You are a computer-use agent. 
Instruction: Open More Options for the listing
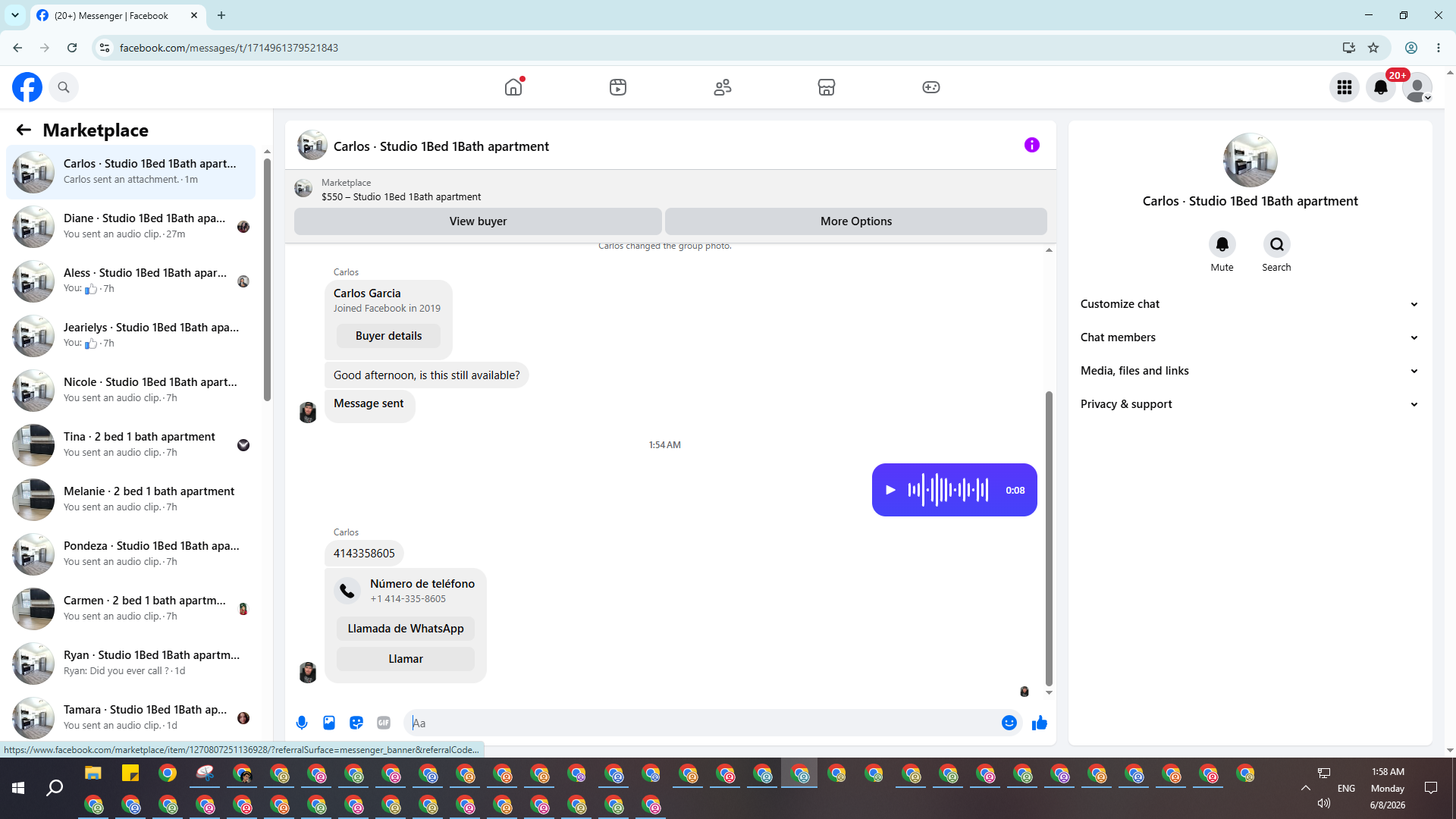(856, 221)
